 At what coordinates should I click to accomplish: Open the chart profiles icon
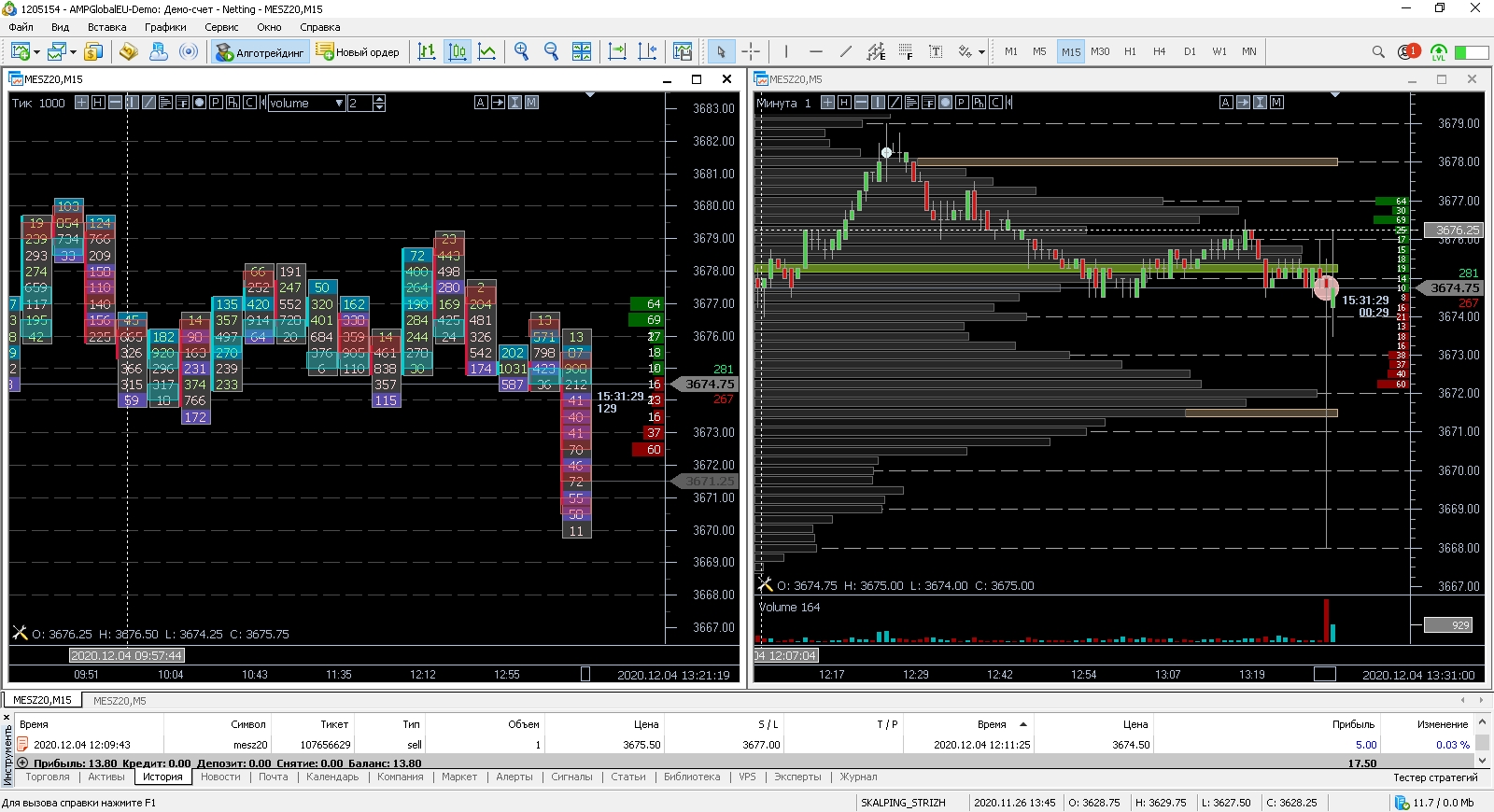click(57, 51)
